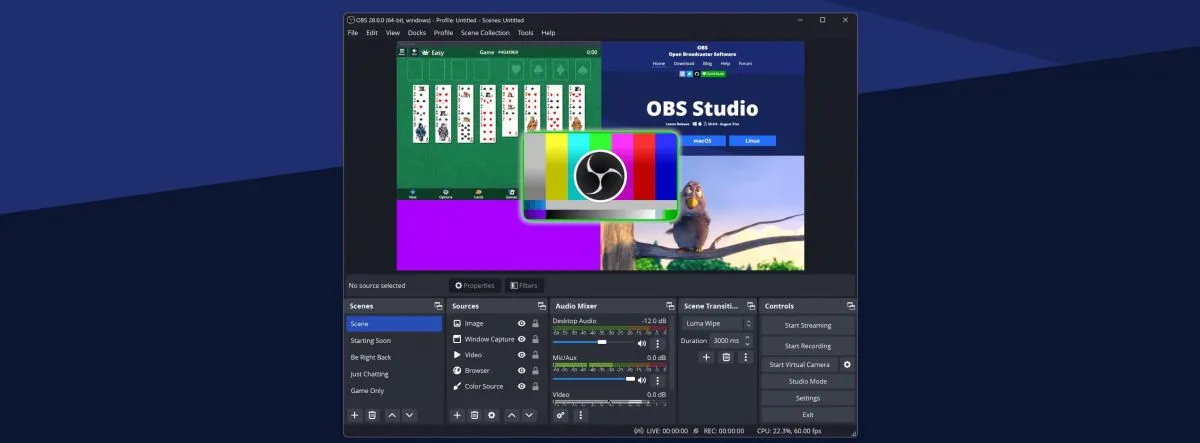Mute Desktop Audio speaker
This screenshot has width=1200, height=443.
click(642, 343)
